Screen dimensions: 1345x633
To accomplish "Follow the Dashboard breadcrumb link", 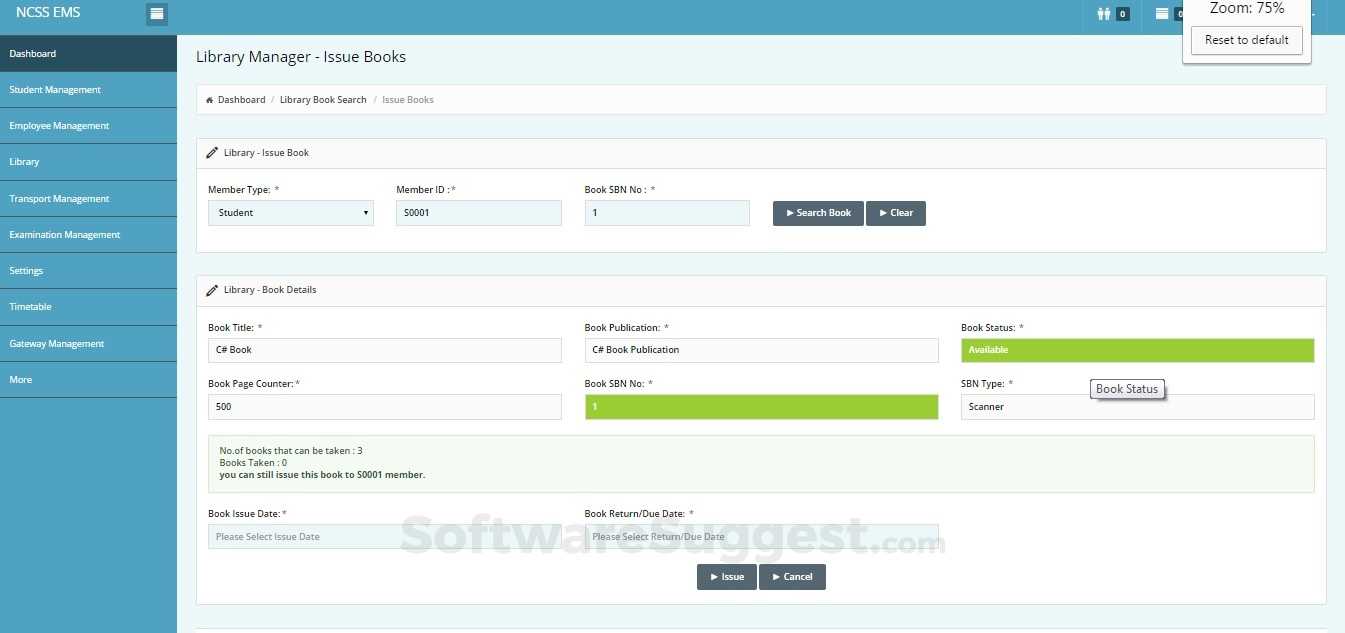I will [242, 100].
